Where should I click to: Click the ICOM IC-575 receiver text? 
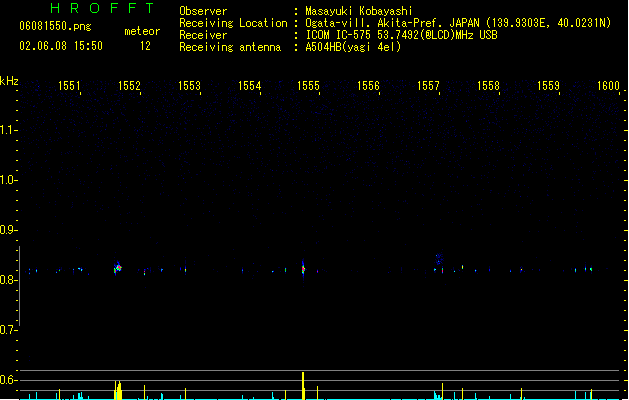tap(402, 35)
